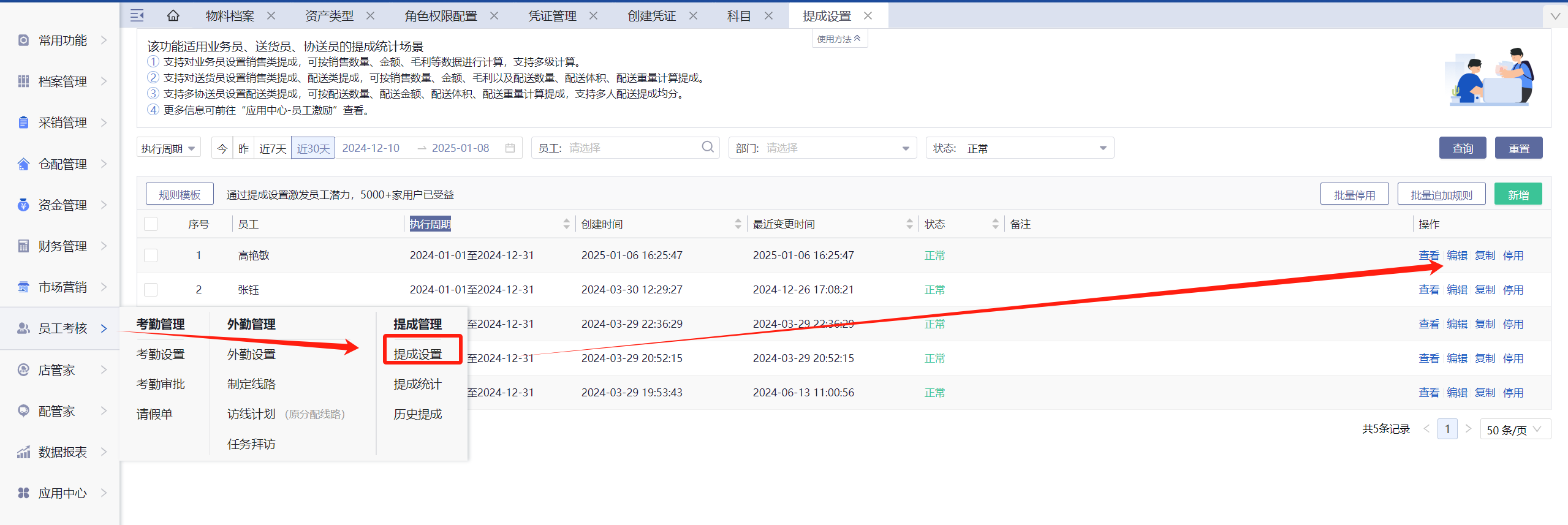Open the 部门 selection dropdown
Image resolution: width=1568 pixels, height=525 pixels.
(x=822, y=148)
